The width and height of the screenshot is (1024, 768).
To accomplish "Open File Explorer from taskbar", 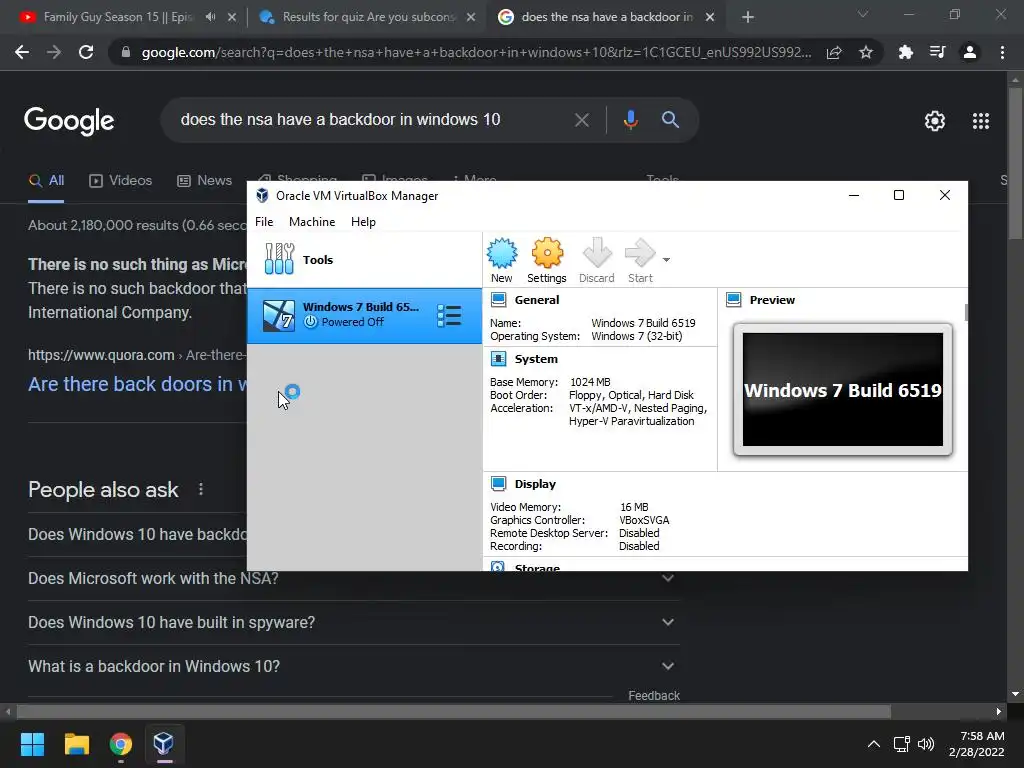I will [76, 744].
